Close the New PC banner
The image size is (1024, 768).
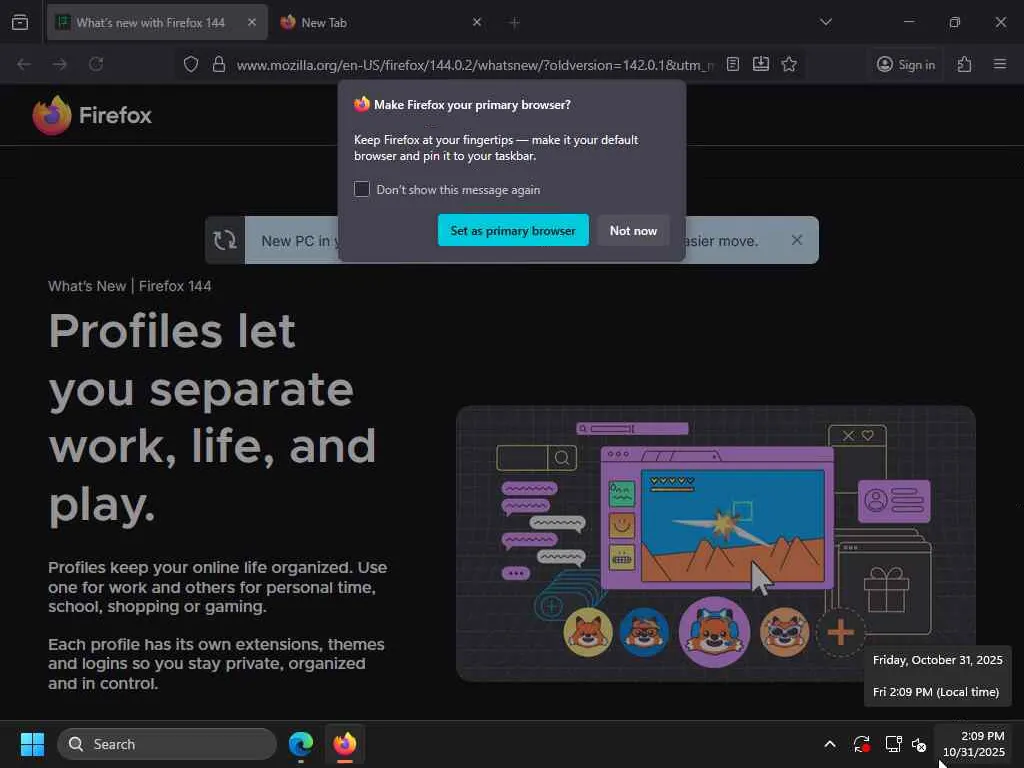point(797,240)
